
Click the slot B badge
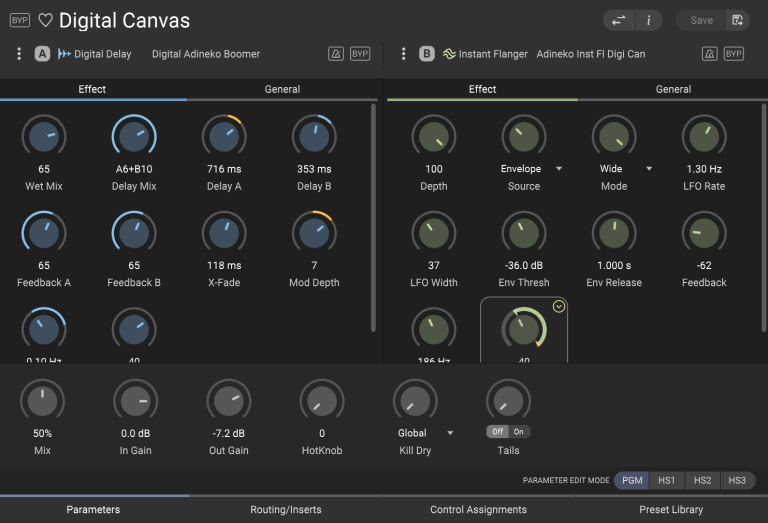click(x=427, y=54)
